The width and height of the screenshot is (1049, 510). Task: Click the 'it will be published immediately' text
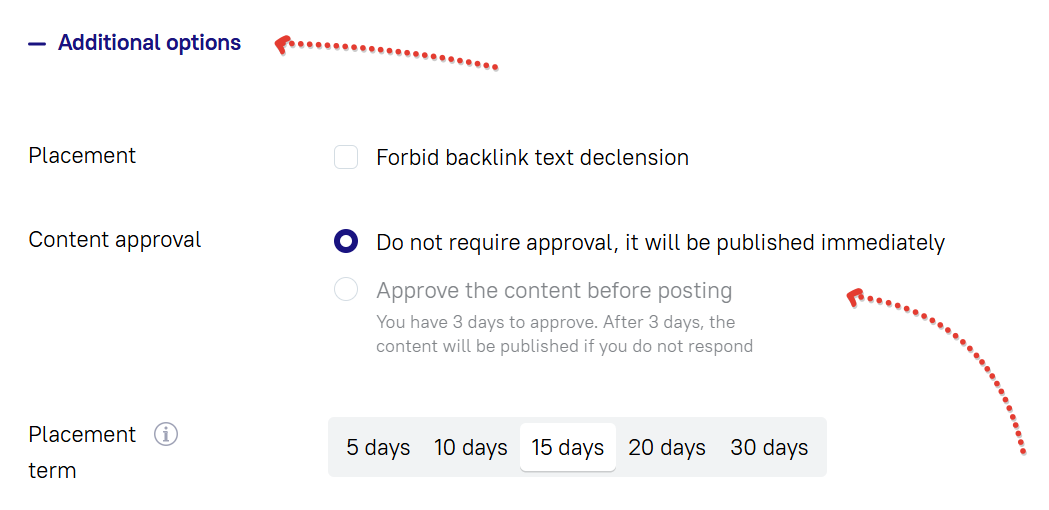(x=790, y=242)
